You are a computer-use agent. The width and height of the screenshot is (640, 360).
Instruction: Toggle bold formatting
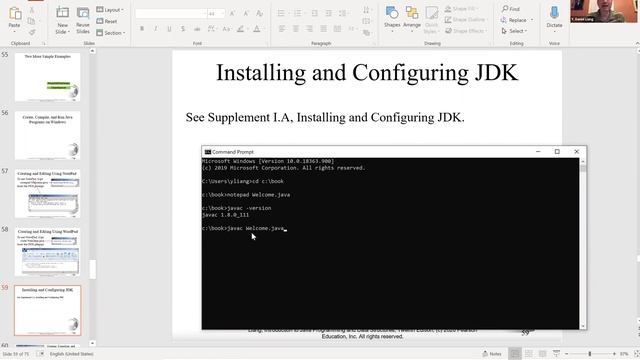142,29
